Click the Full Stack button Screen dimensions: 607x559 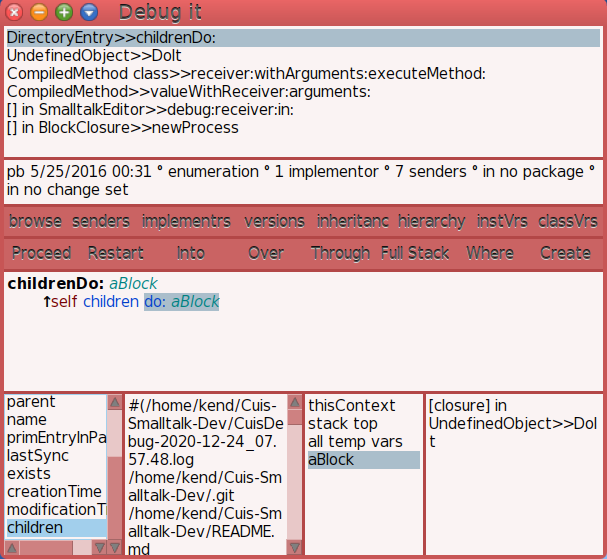(x=415, y=253)
